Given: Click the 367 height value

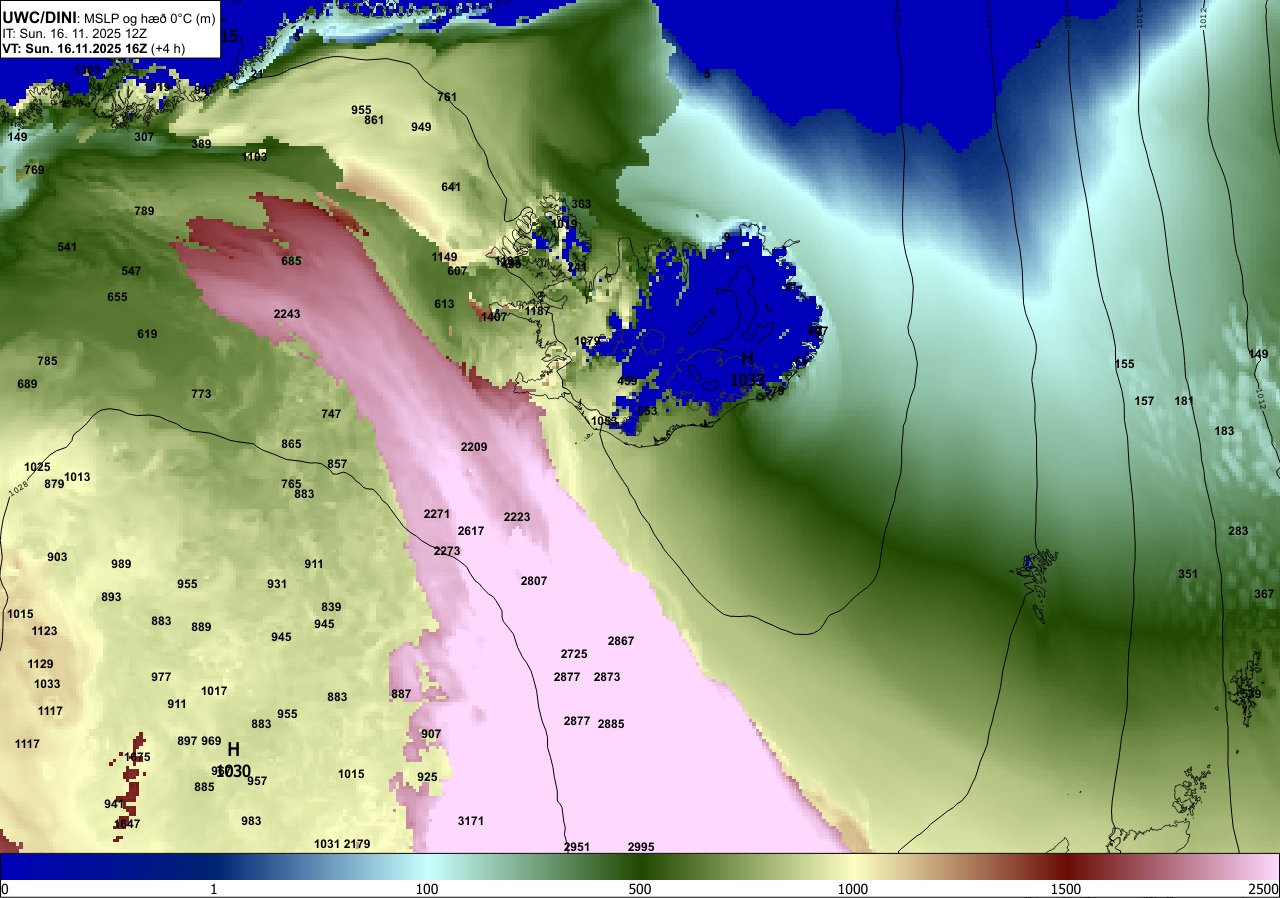Looking at the screenshot, I should tap(1265, 594).
